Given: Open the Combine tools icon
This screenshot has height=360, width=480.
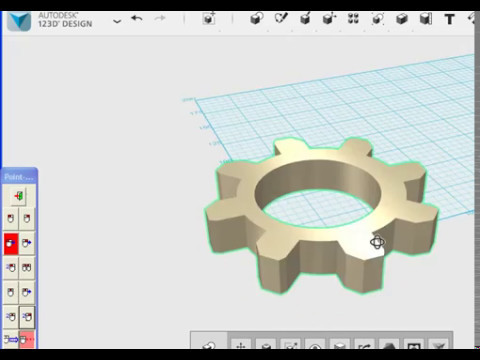Looking at the screenshot, I should pos(402,19).
